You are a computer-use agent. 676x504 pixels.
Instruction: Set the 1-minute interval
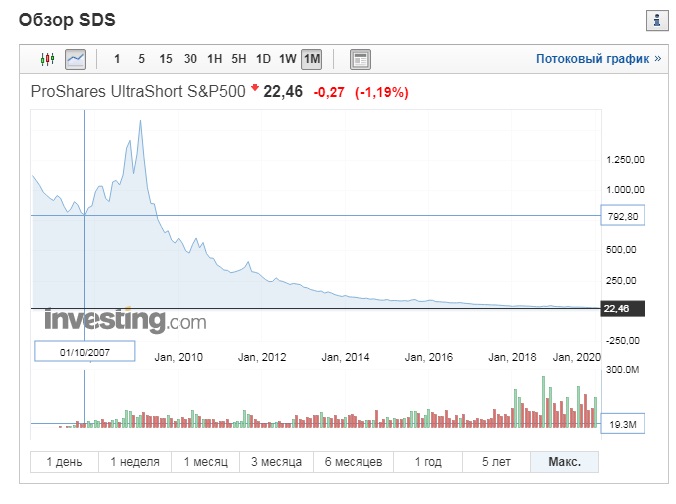[118, 59]
